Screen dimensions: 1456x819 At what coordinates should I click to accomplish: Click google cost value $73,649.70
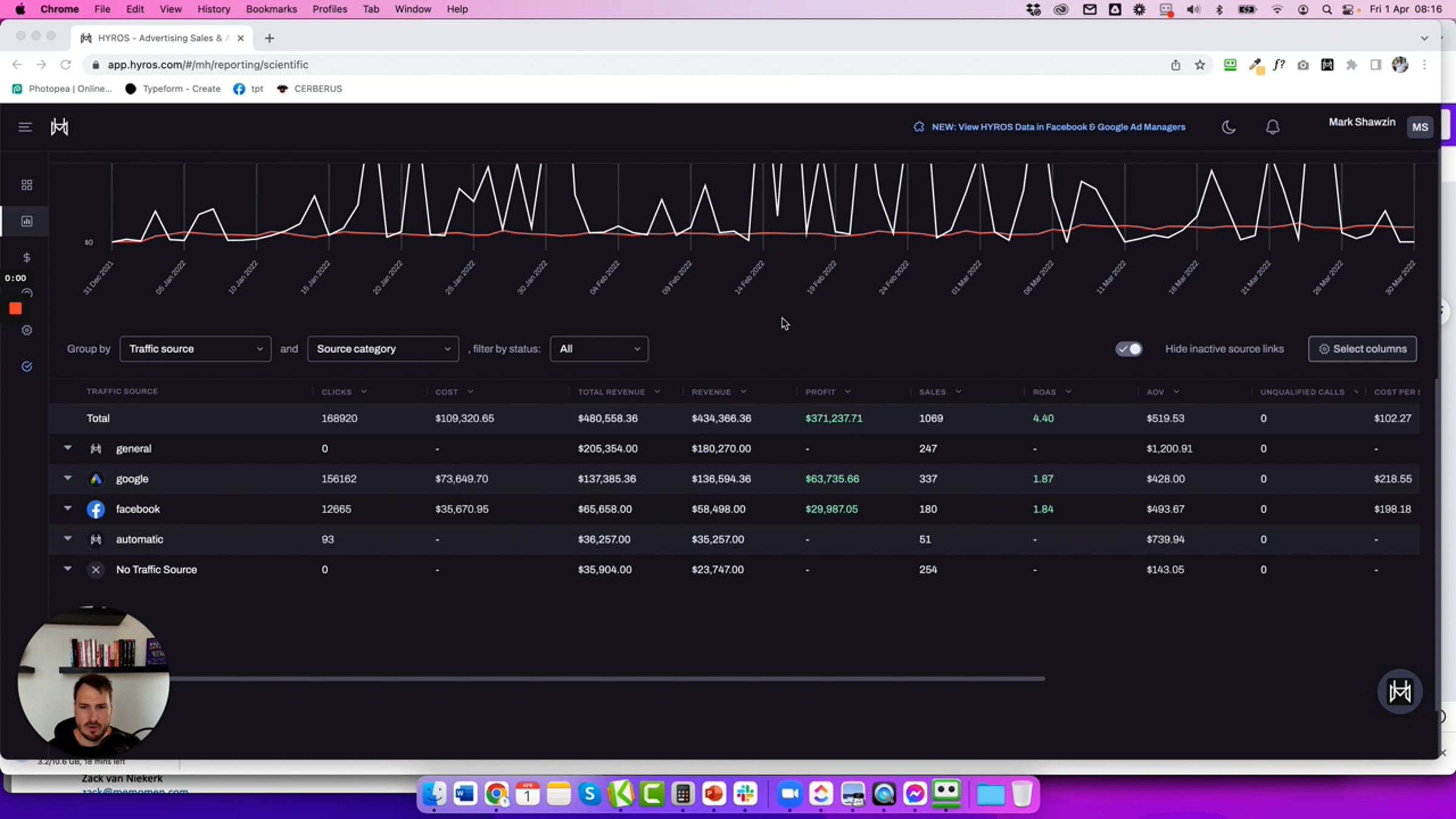point(462,479)
